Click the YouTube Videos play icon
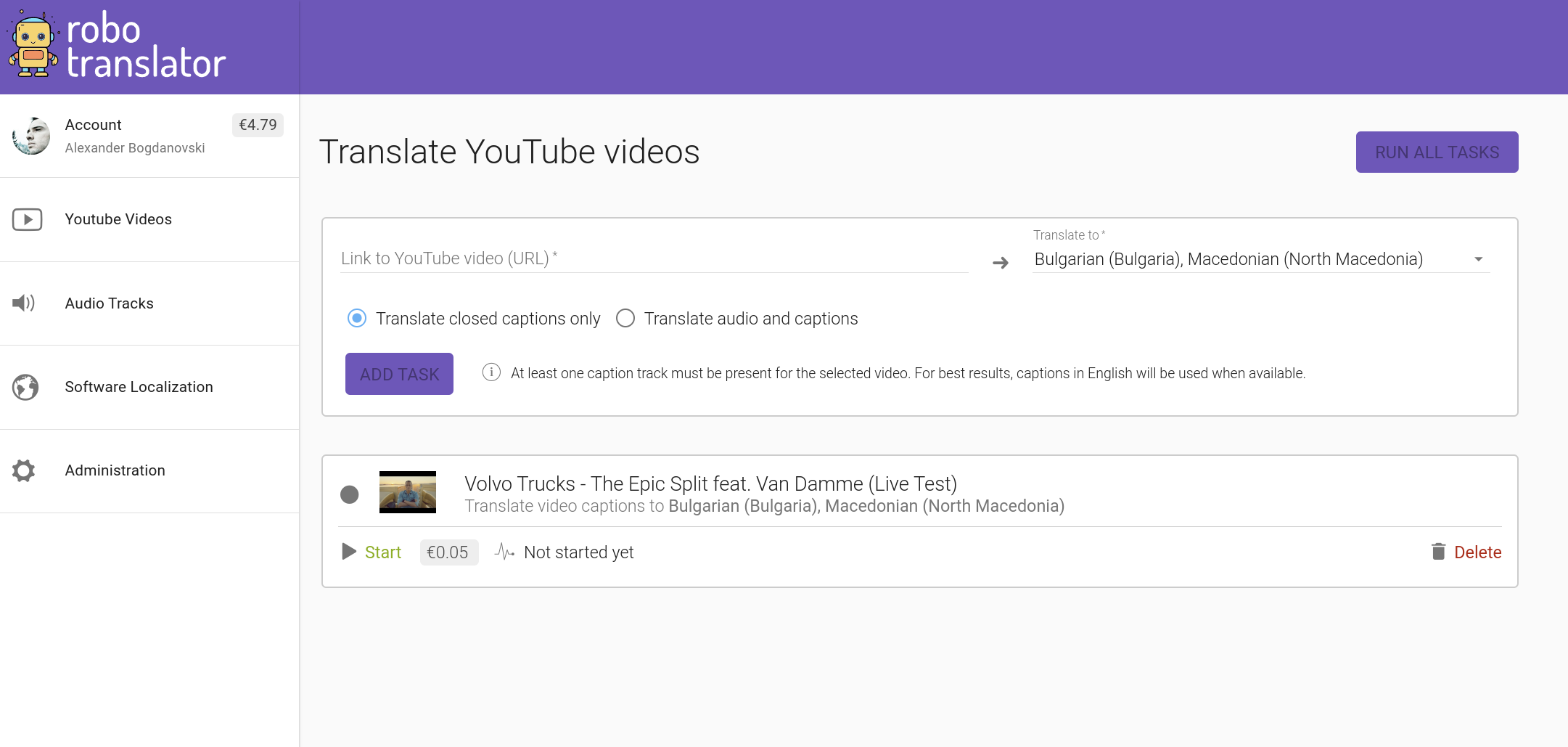 coord(28,219)
